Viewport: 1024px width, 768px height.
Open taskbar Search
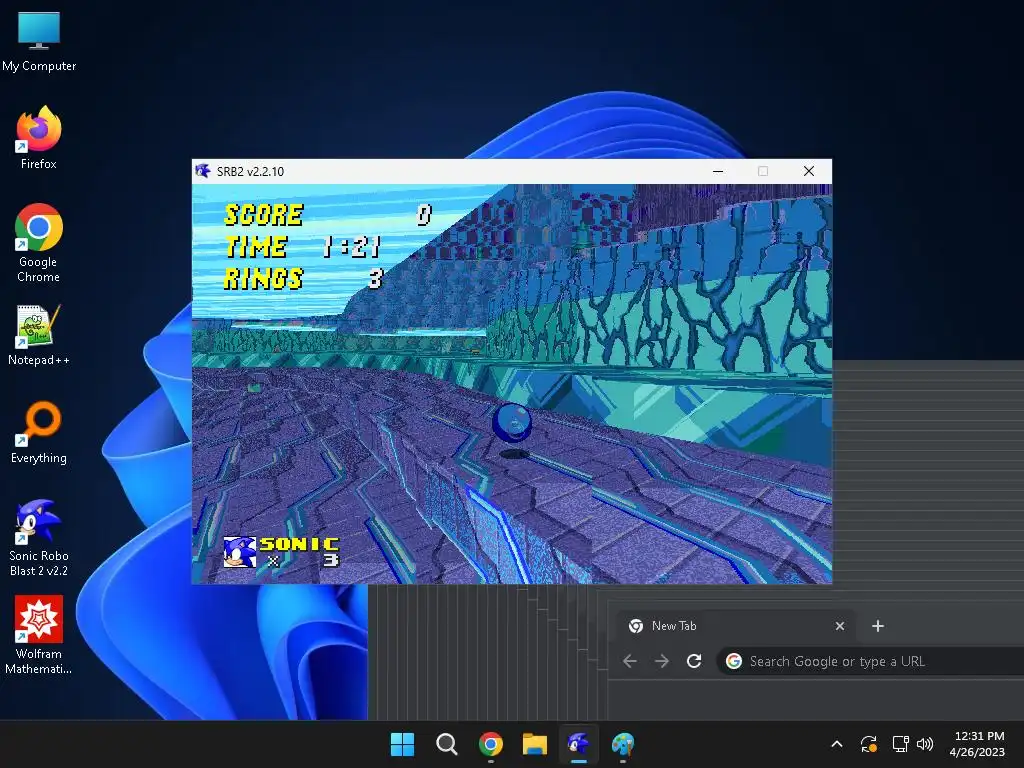pyautogui.click(x=447, y=744)
